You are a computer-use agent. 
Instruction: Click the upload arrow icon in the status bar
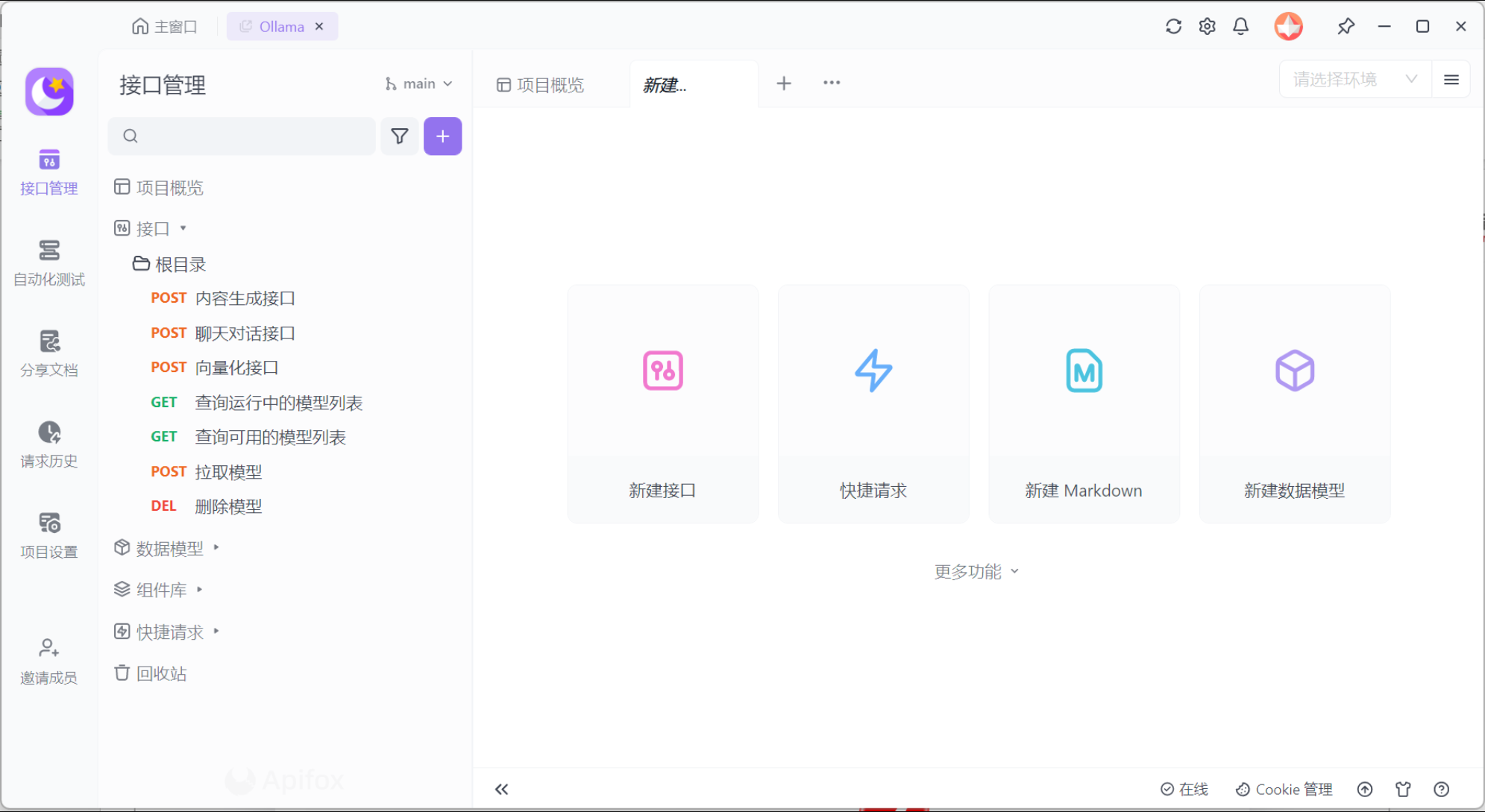[x=1365, y=790]
